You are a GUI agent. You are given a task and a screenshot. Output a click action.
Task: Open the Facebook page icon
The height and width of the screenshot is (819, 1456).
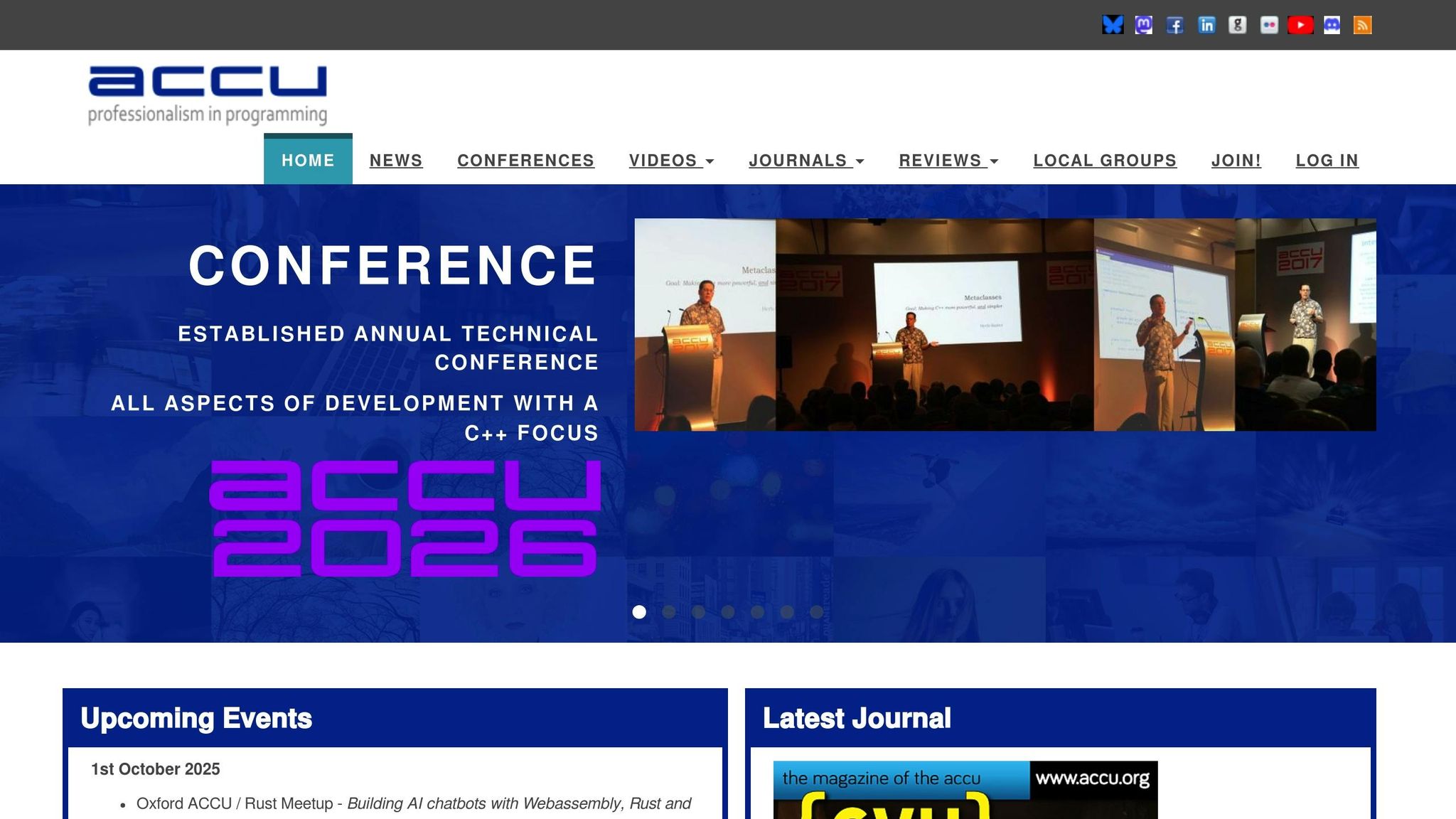pyautogui.click(x=1175, y=25)
